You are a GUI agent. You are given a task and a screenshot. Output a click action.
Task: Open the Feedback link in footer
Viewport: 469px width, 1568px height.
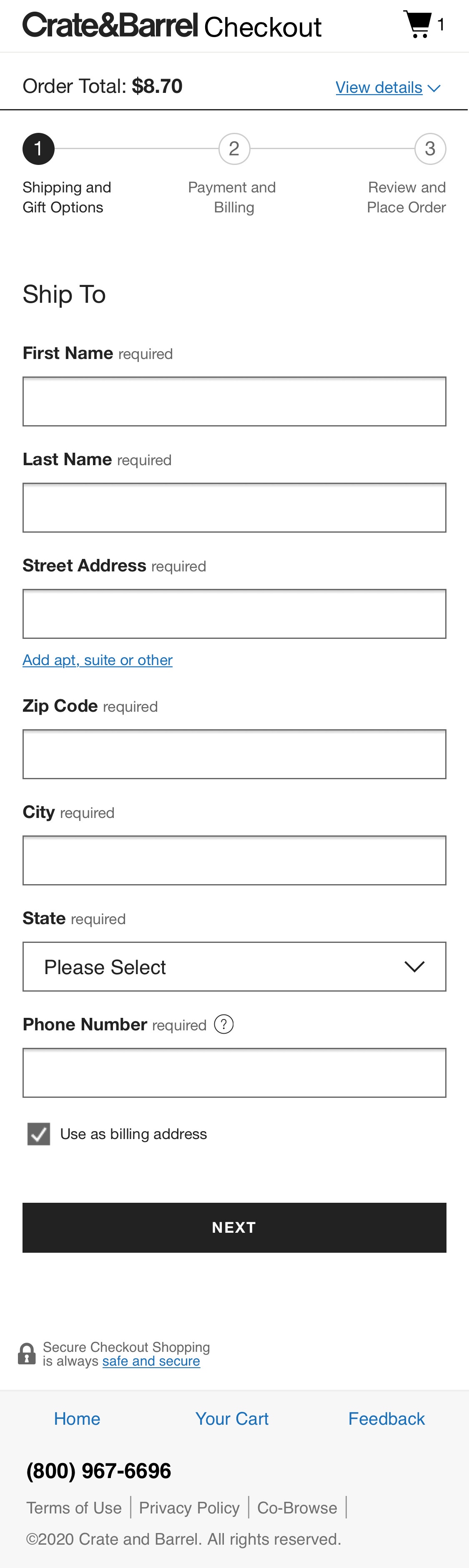[387, 1418]
